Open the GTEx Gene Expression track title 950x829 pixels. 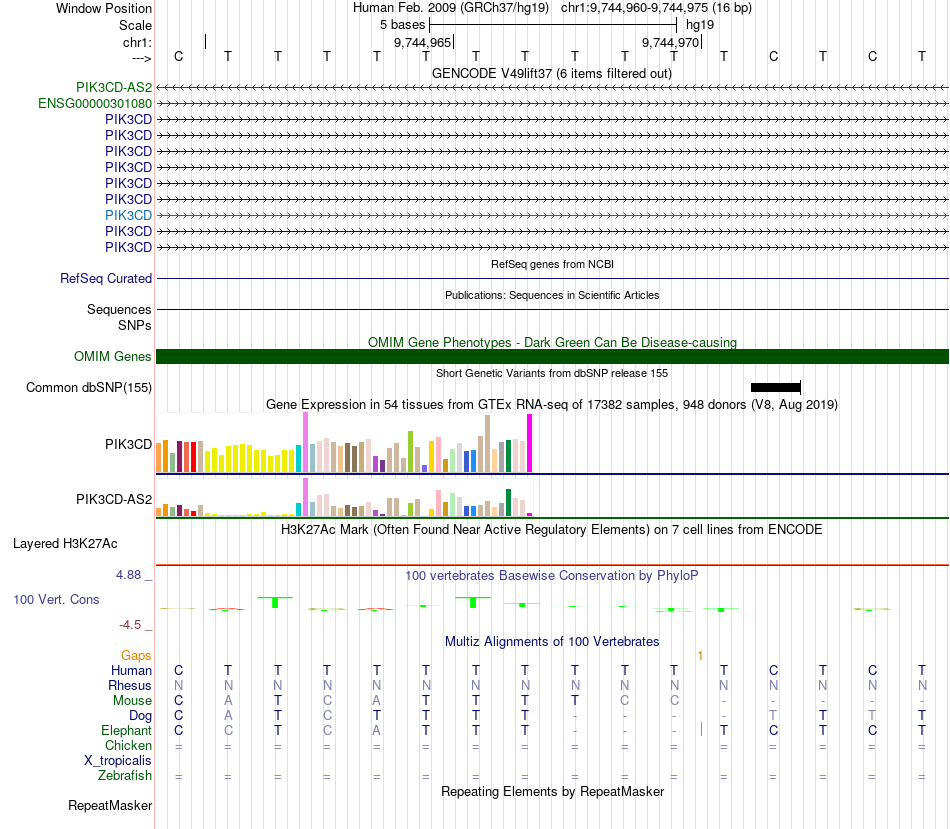point(552,404)
